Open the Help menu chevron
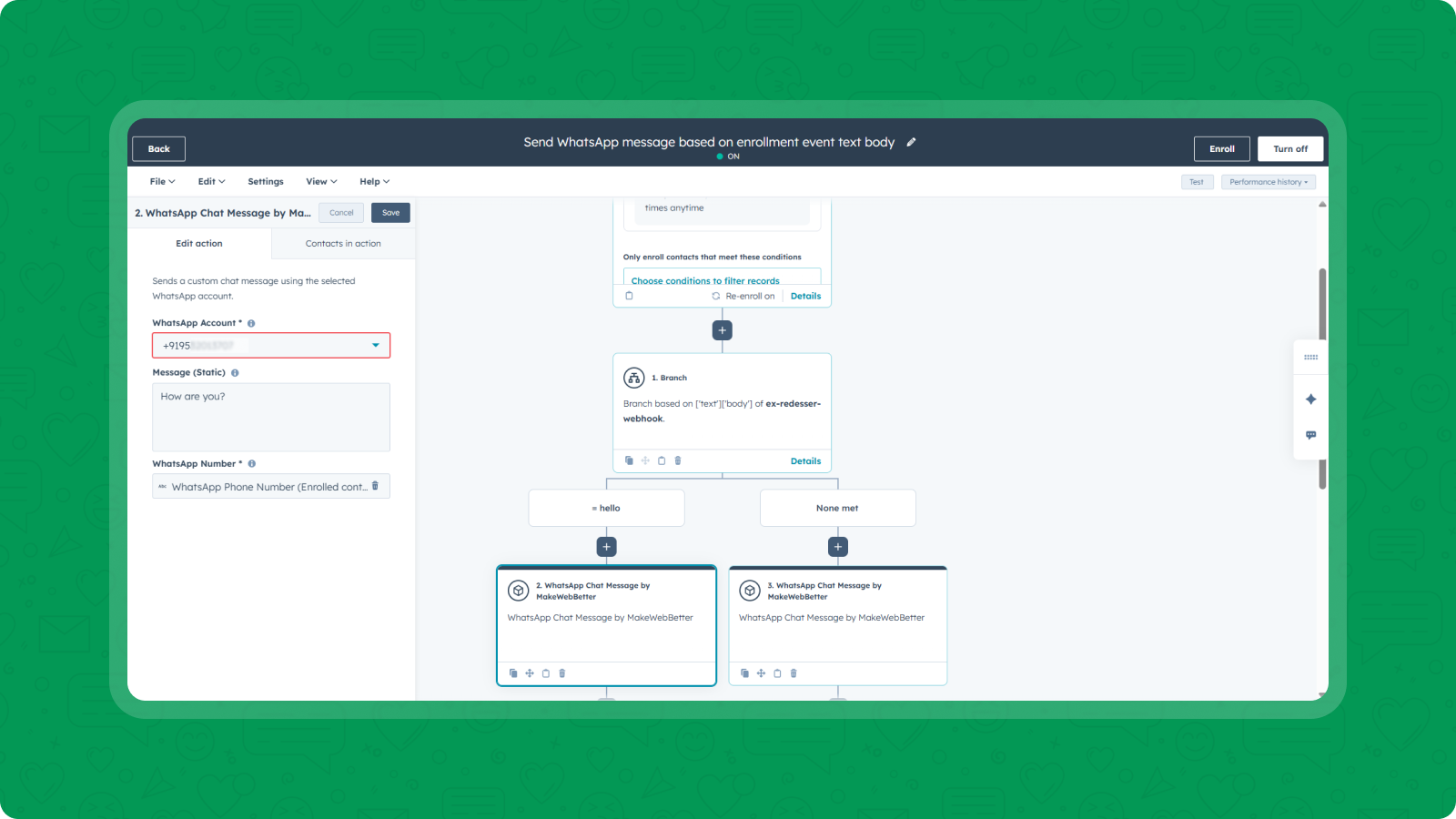1456x819 pixels. tap(386, 181)
